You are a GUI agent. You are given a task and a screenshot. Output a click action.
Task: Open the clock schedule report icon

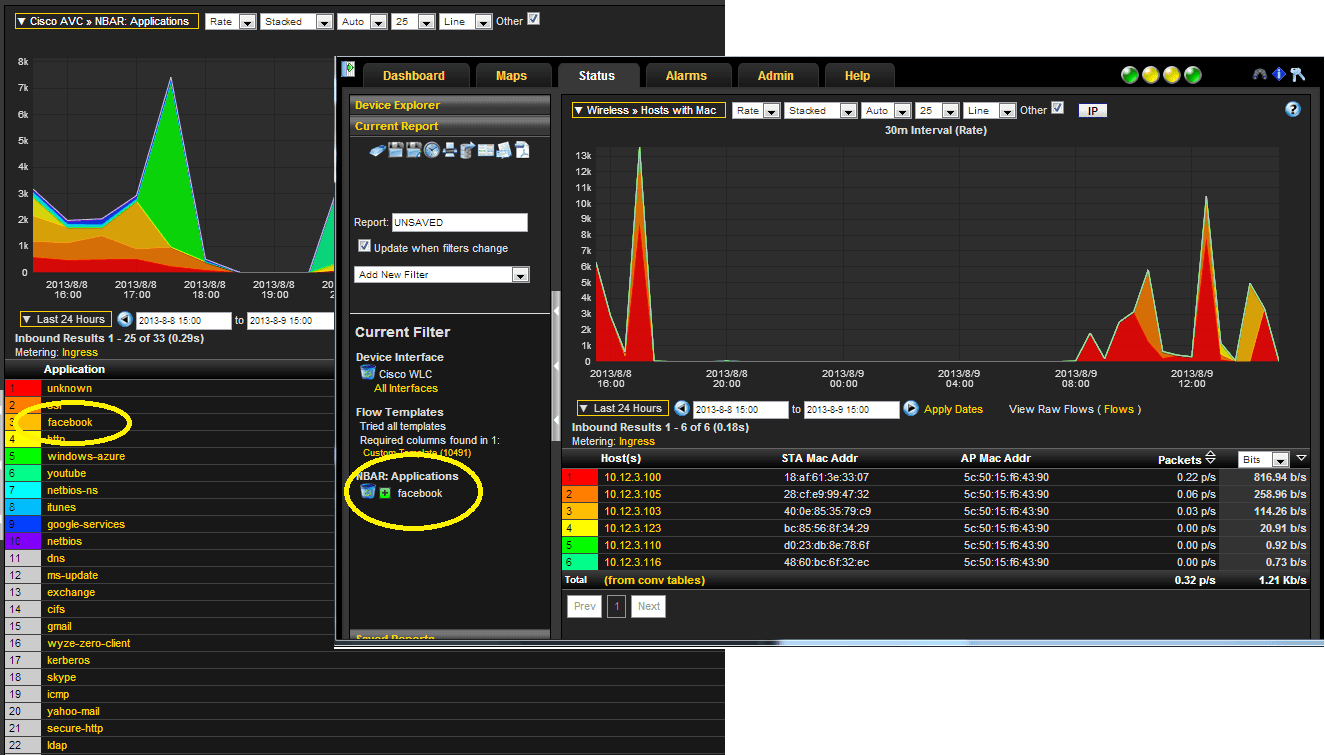click(431, 150)
